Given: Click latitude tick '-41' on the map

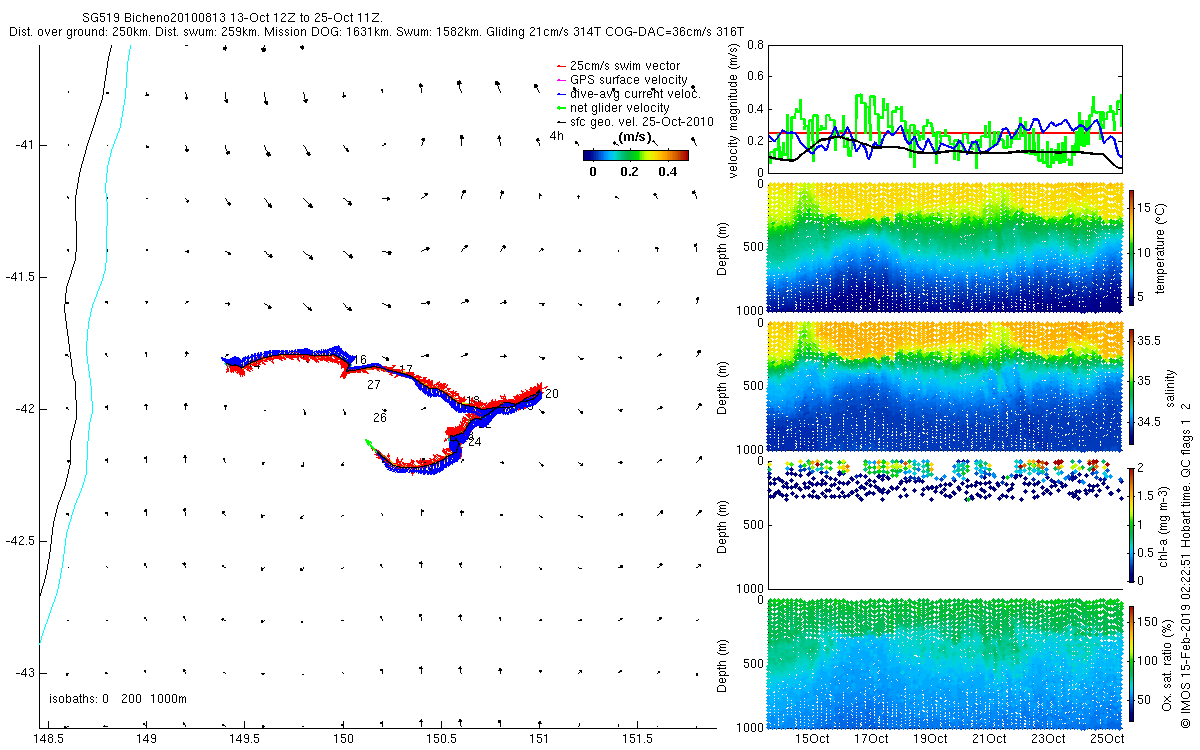Looking at the screenshot, I should pyautogui.click(x=25, y=145).
